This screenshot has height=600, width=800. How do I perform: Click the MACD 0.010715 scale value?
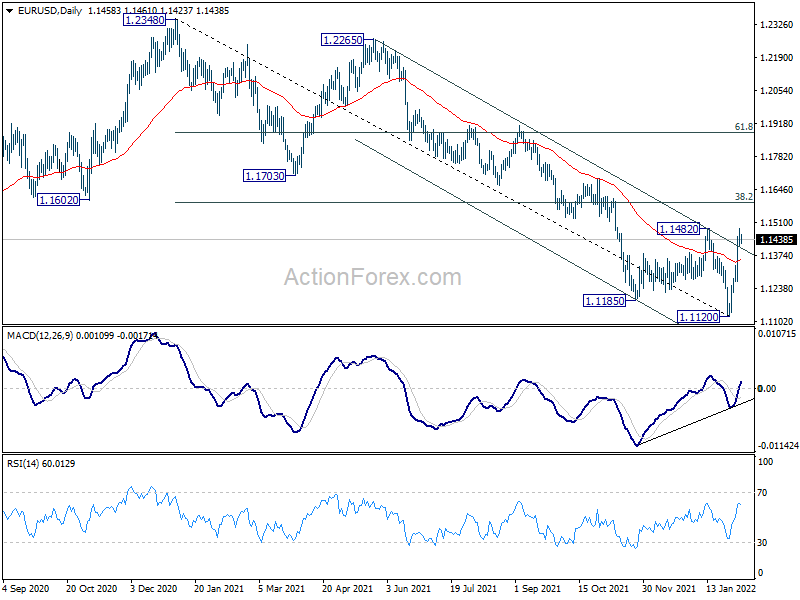(x=777, y=334)
